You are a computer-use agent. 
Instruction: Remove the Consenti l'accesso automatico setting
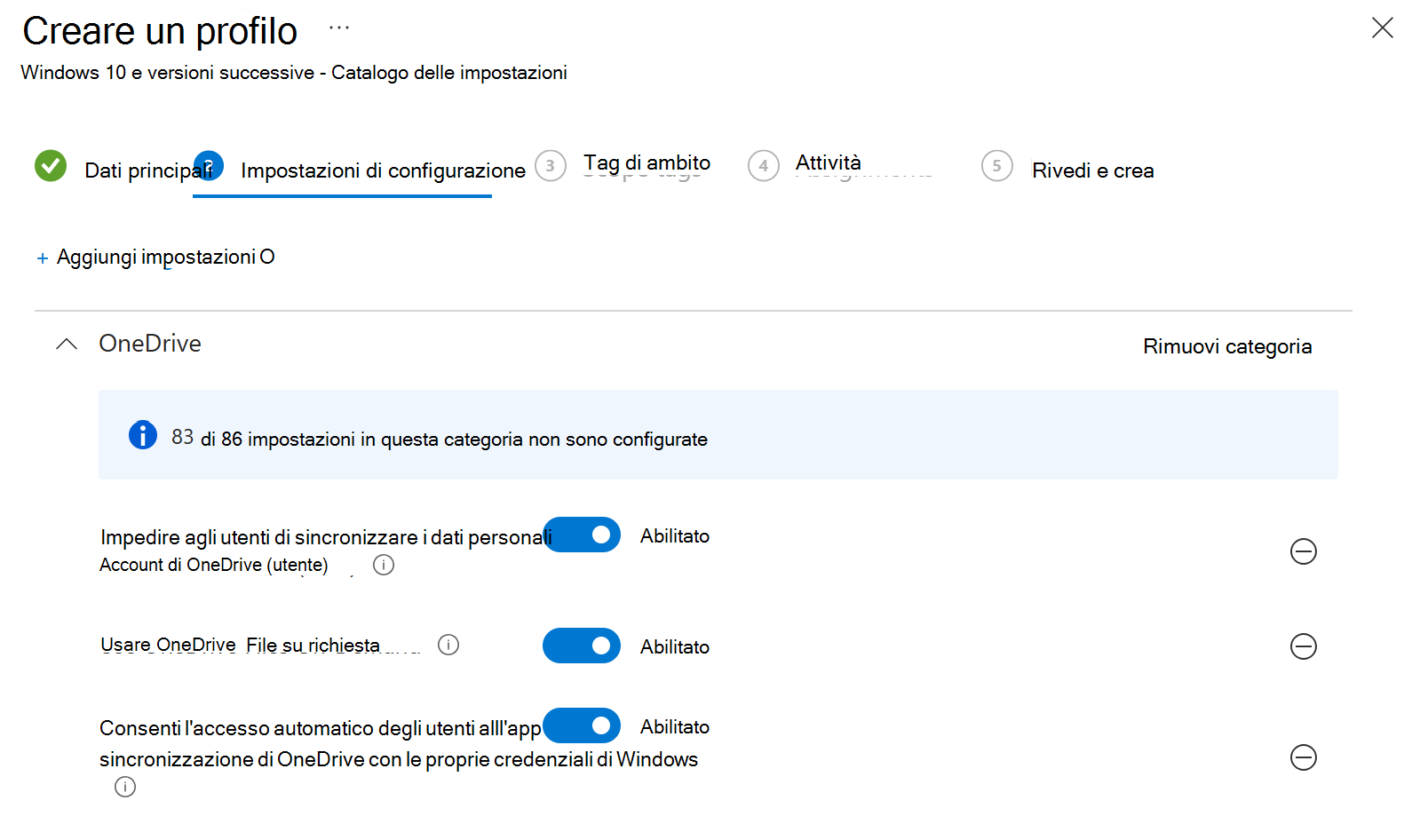(x=1303, y=757)
